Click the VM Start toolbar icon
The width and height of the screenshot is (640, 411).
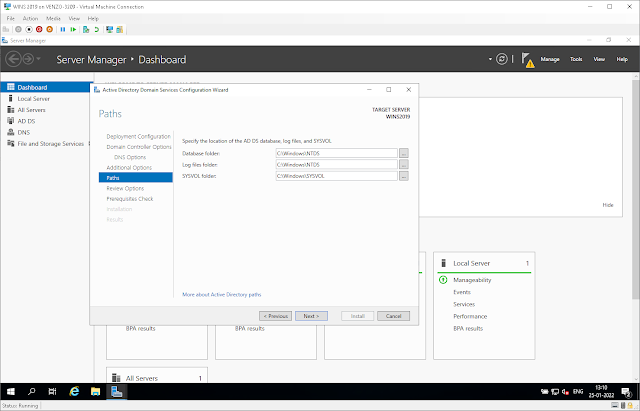pos(18,29)
